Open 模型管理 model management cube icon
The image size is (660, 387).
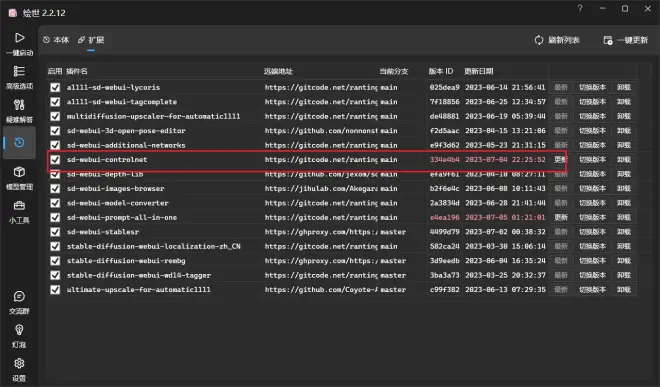(19, 172)
